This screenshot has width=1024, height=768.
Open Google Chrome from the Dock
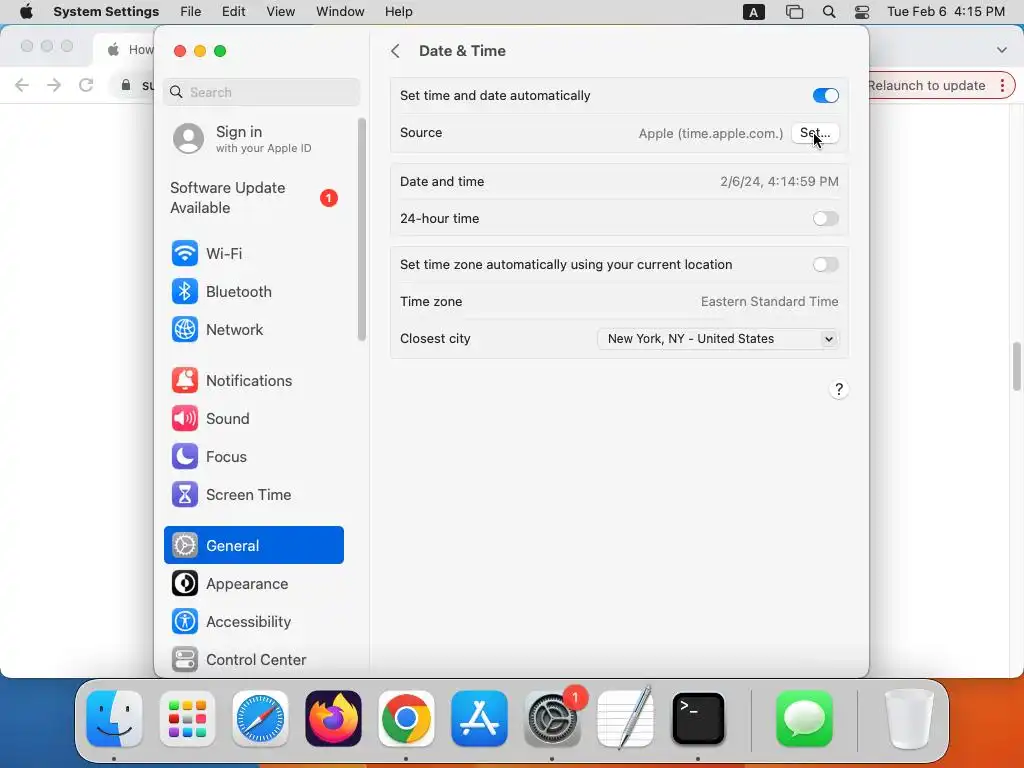click(406, 718)
